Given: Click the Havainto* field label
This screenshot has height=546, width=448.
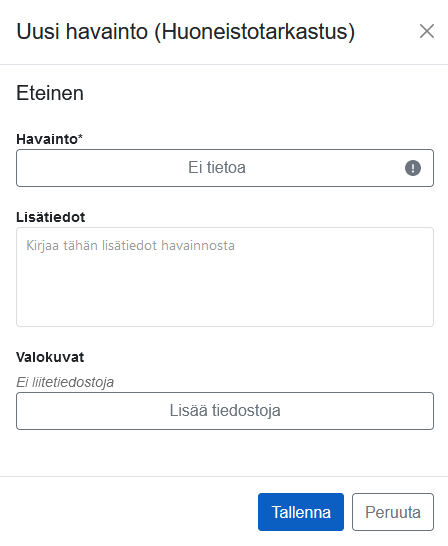Looking at the screenshot, I should coord(49,139).
